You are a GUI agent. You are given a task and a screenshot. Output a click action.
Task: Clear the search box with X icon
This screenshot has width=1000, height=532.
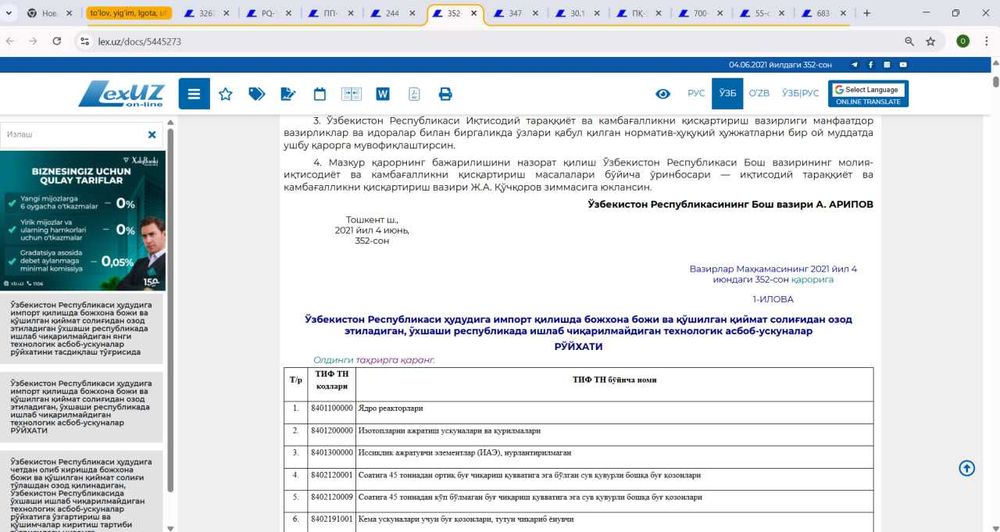[x=152, y=135]
